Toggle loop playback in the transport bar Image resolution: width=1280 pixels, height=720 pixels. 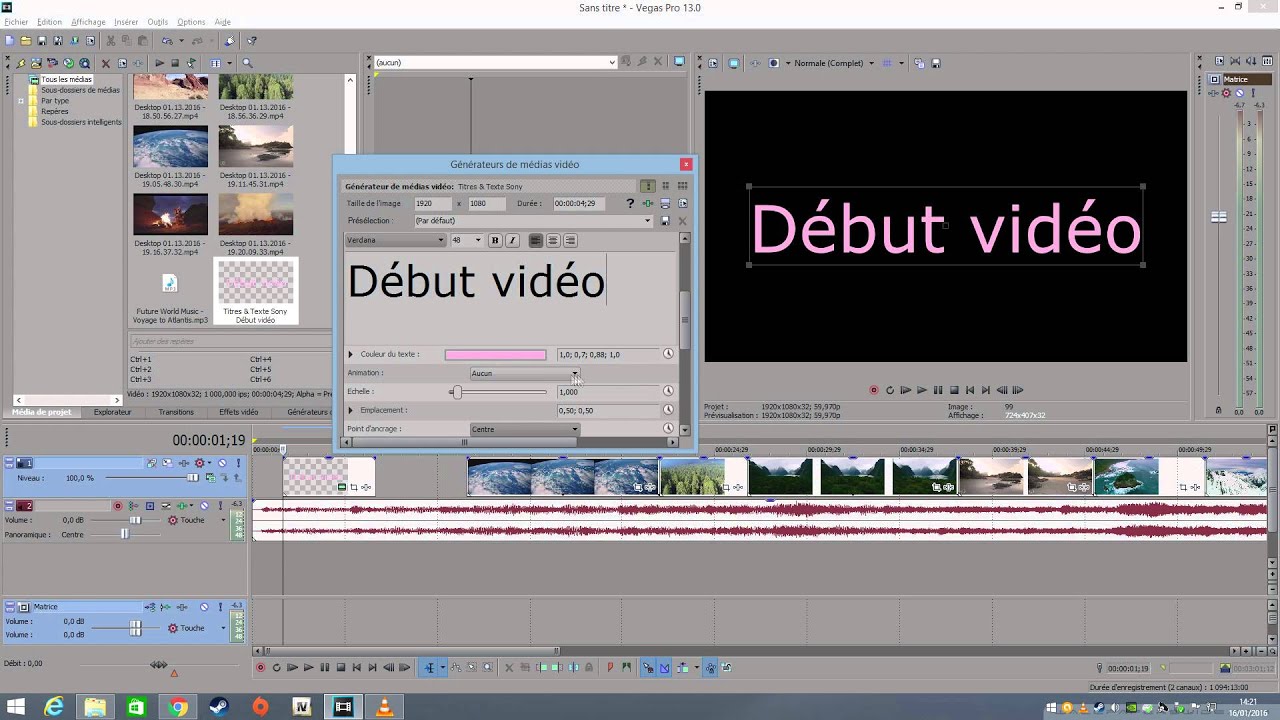point(277,668)
